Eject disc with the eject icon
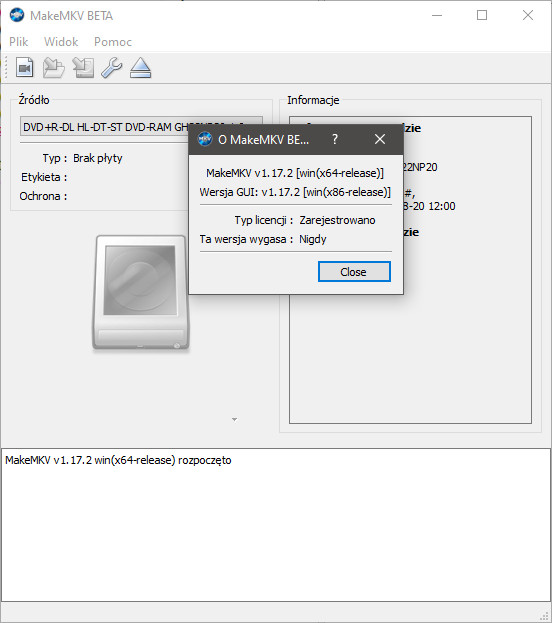The width and height of the screenshot is (552, 623). [x=140, y=68]
